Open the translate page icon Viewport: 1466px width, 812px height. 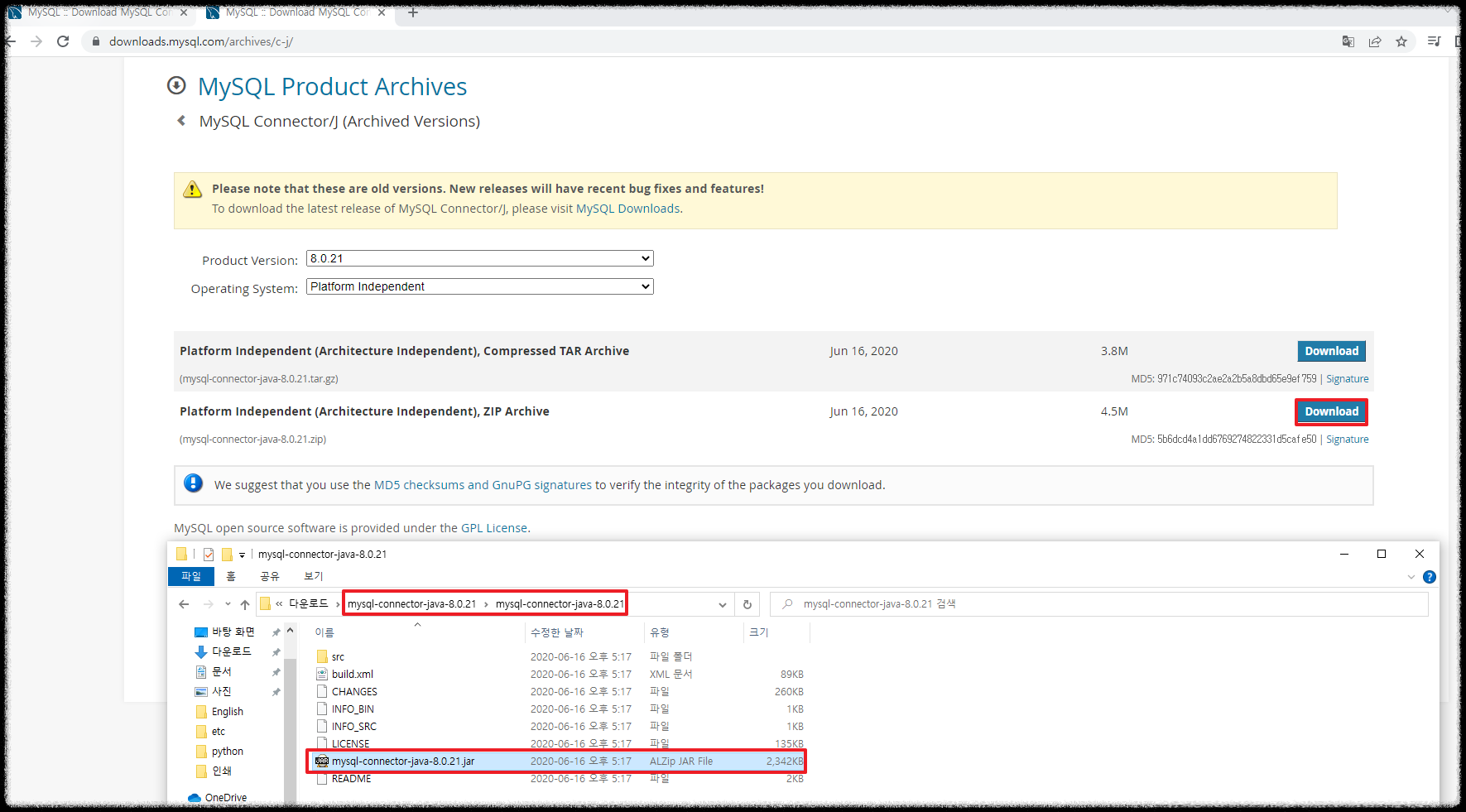1348,41
